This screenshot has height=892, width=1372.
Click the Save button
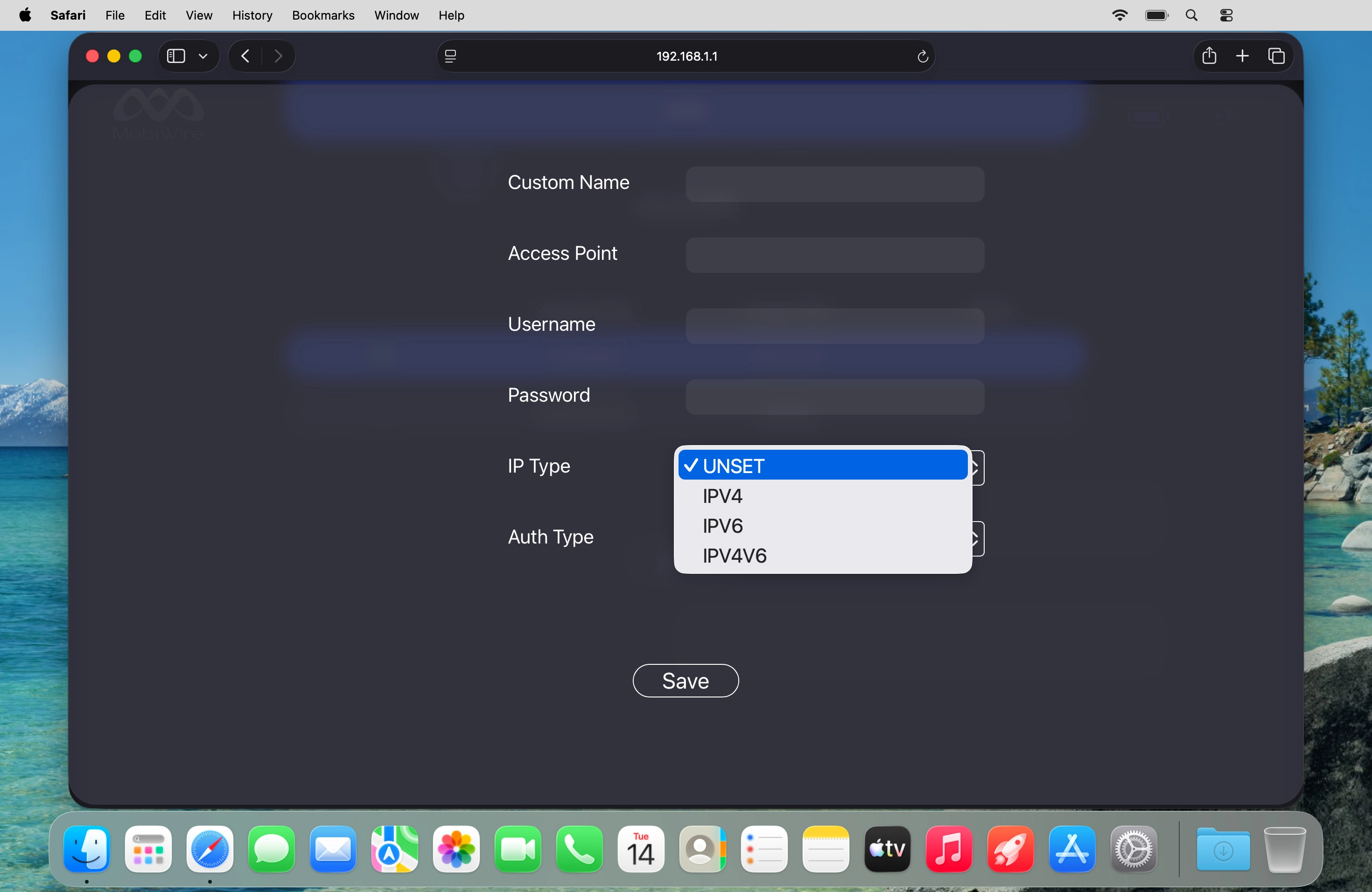point(685,681)
